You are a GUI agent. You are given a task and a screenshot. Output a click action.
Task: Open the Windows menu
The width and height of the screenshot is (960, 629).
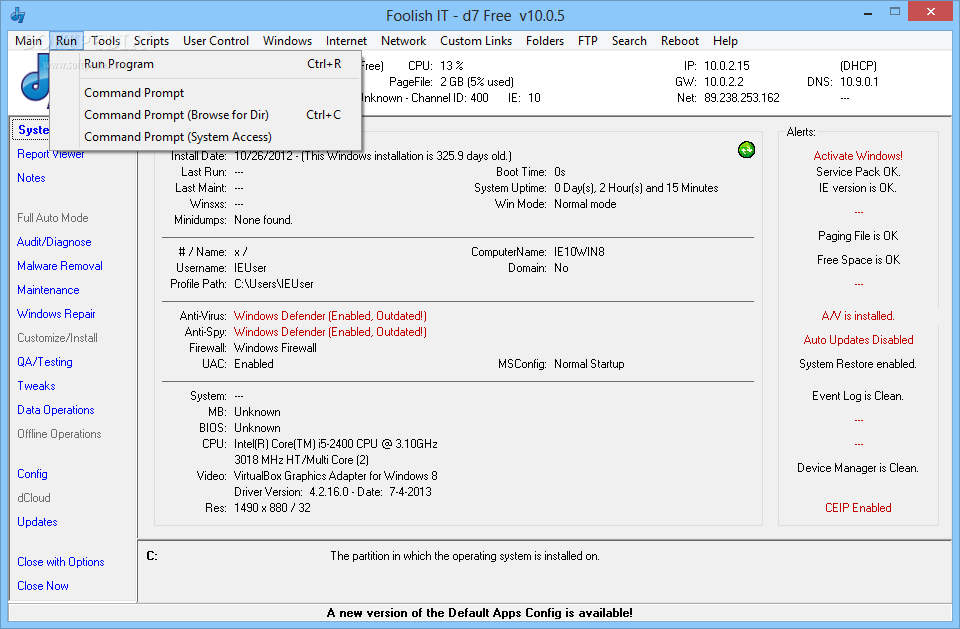287,40
